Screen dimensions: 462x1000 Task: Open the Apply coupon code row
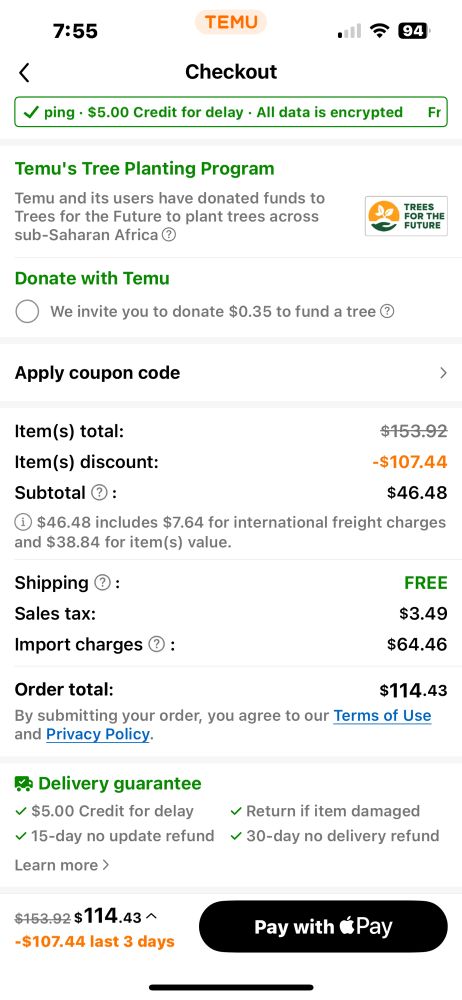(x=231, y=373)
